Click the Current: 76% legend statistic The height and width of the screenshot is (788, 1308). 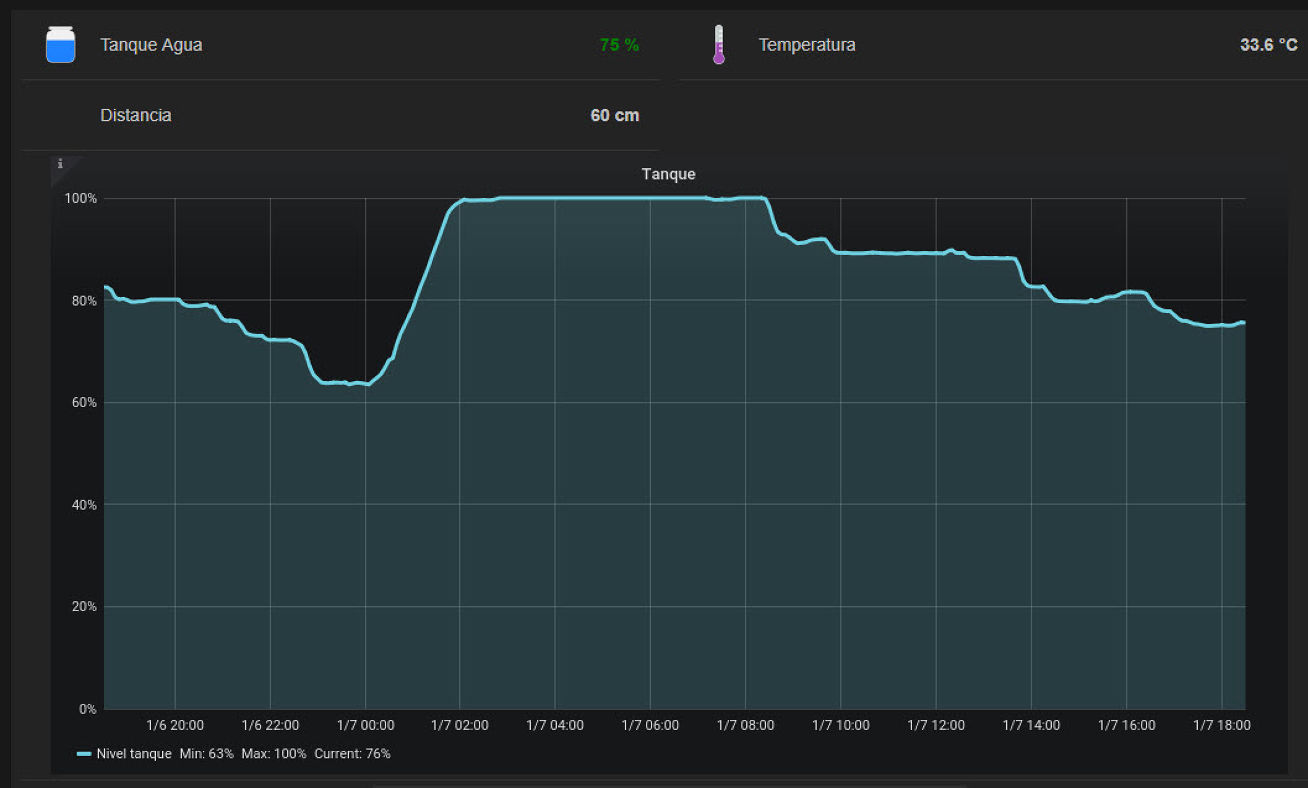coord(352,753)
